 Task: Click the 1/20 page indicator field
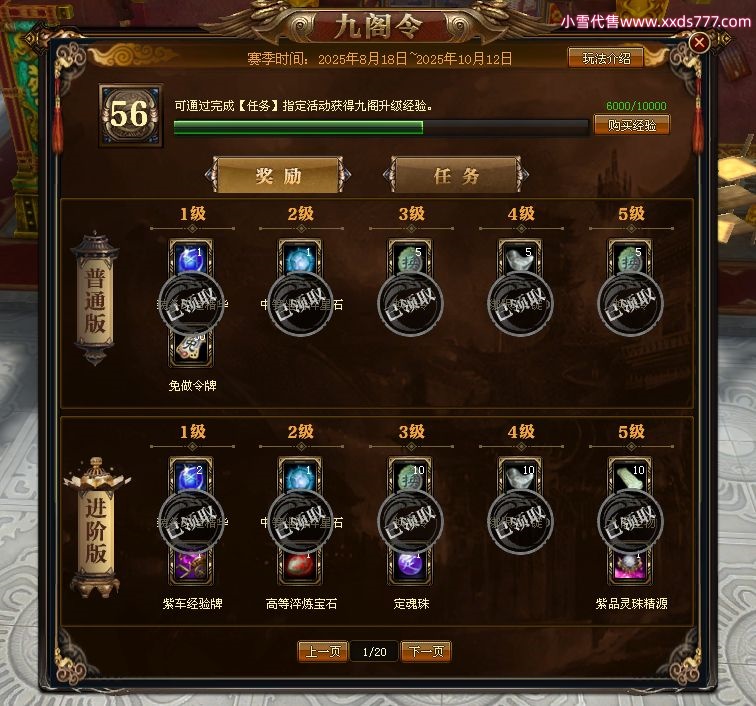click(x=374, y=652)
